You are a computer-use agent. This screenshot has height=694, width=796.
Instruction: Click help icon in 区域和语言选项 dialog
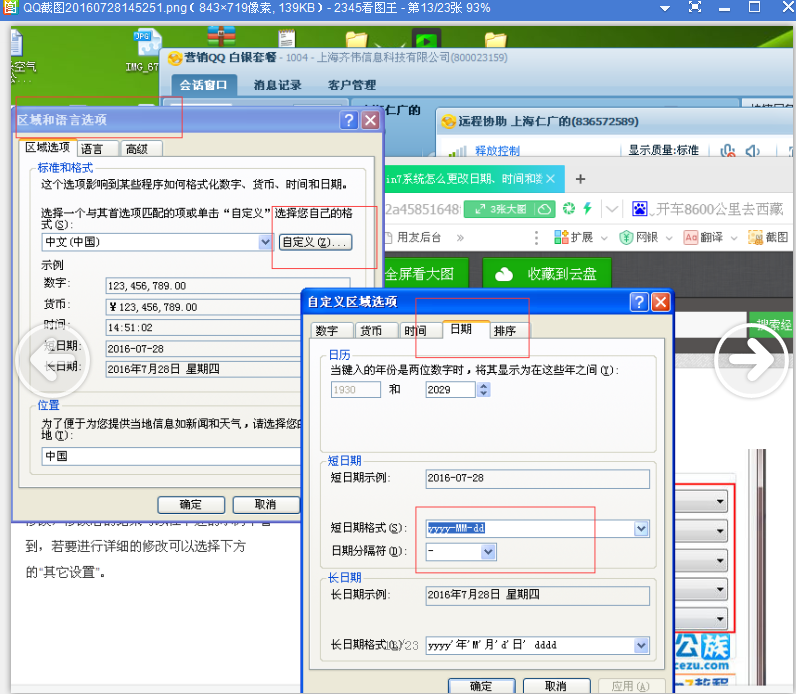(x=348, y=120)
